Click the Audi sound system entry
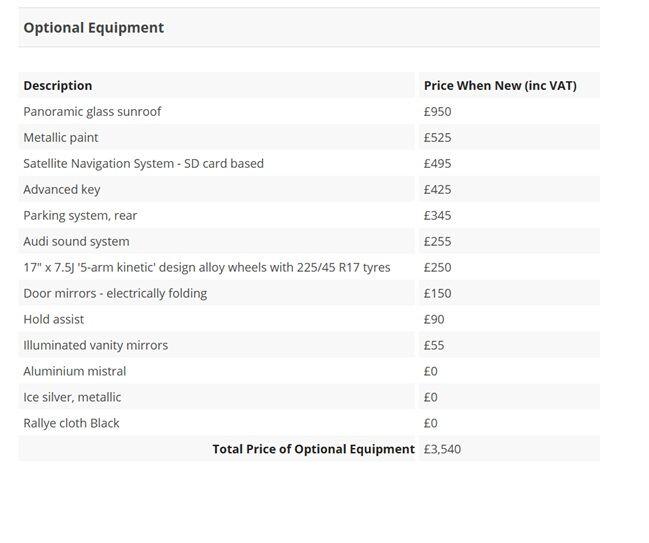This screenshot has width=649, height=543. pos(76,242)
